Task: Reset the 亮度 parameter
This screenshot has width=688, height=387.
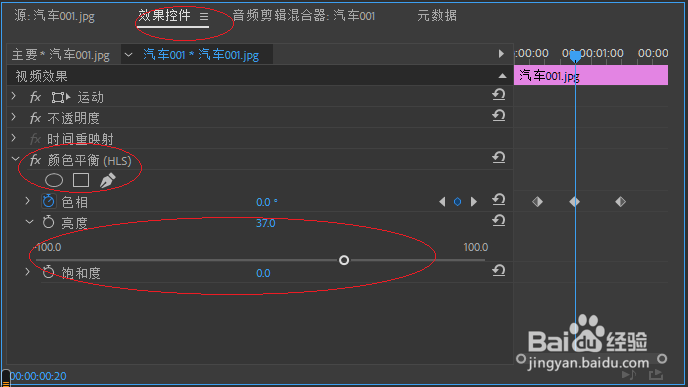Action: (x=498, y=221)
